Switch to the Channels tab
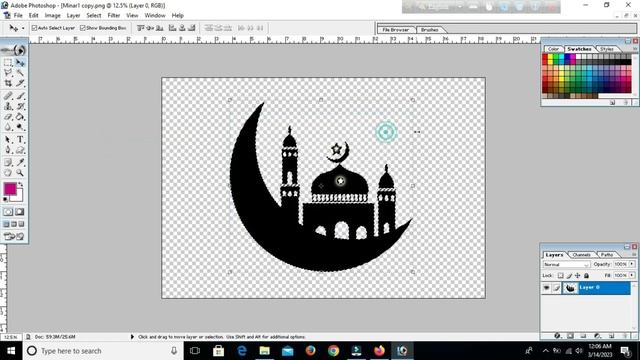The width and height of the screenshot is (640, 360). point(582,255)
